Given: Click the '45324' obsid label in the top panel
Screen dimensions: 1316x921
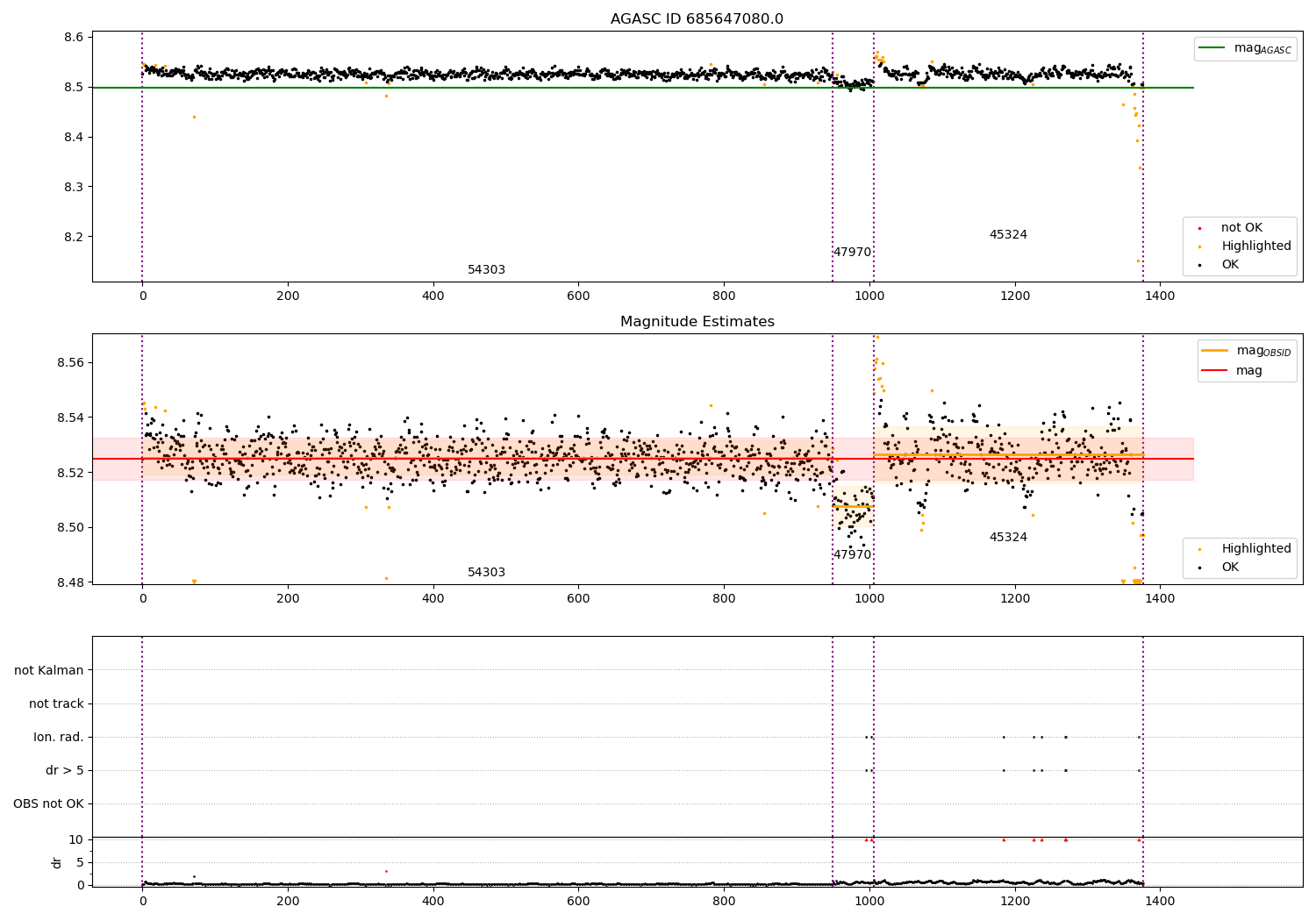Looking at the screenshot, I should pyautogui.click(x=1008, y=235).
